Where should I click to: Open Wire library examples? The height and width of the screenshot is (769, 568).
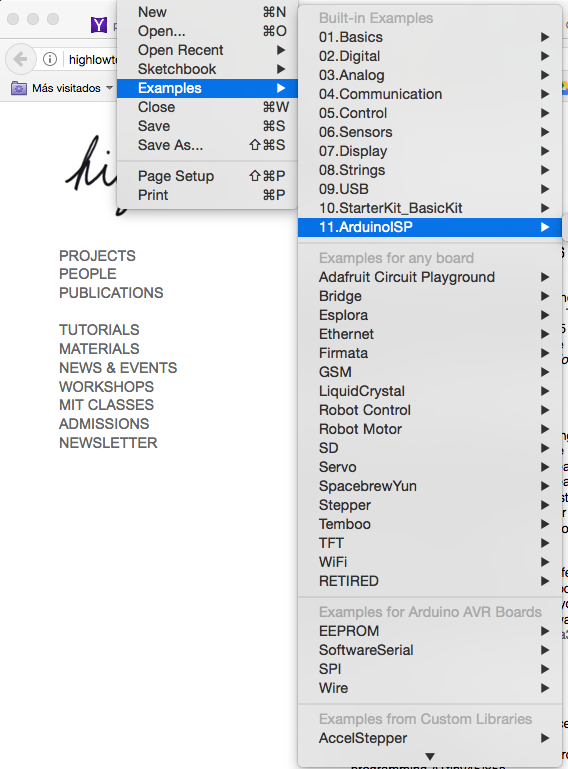tap(430, 689)
